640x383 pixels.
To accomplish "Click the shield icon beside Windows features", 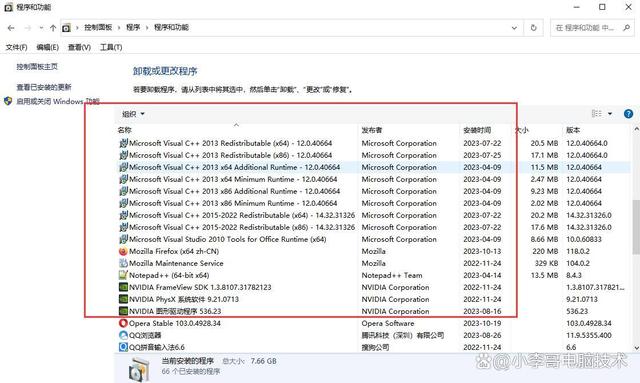I will point(8,101).
